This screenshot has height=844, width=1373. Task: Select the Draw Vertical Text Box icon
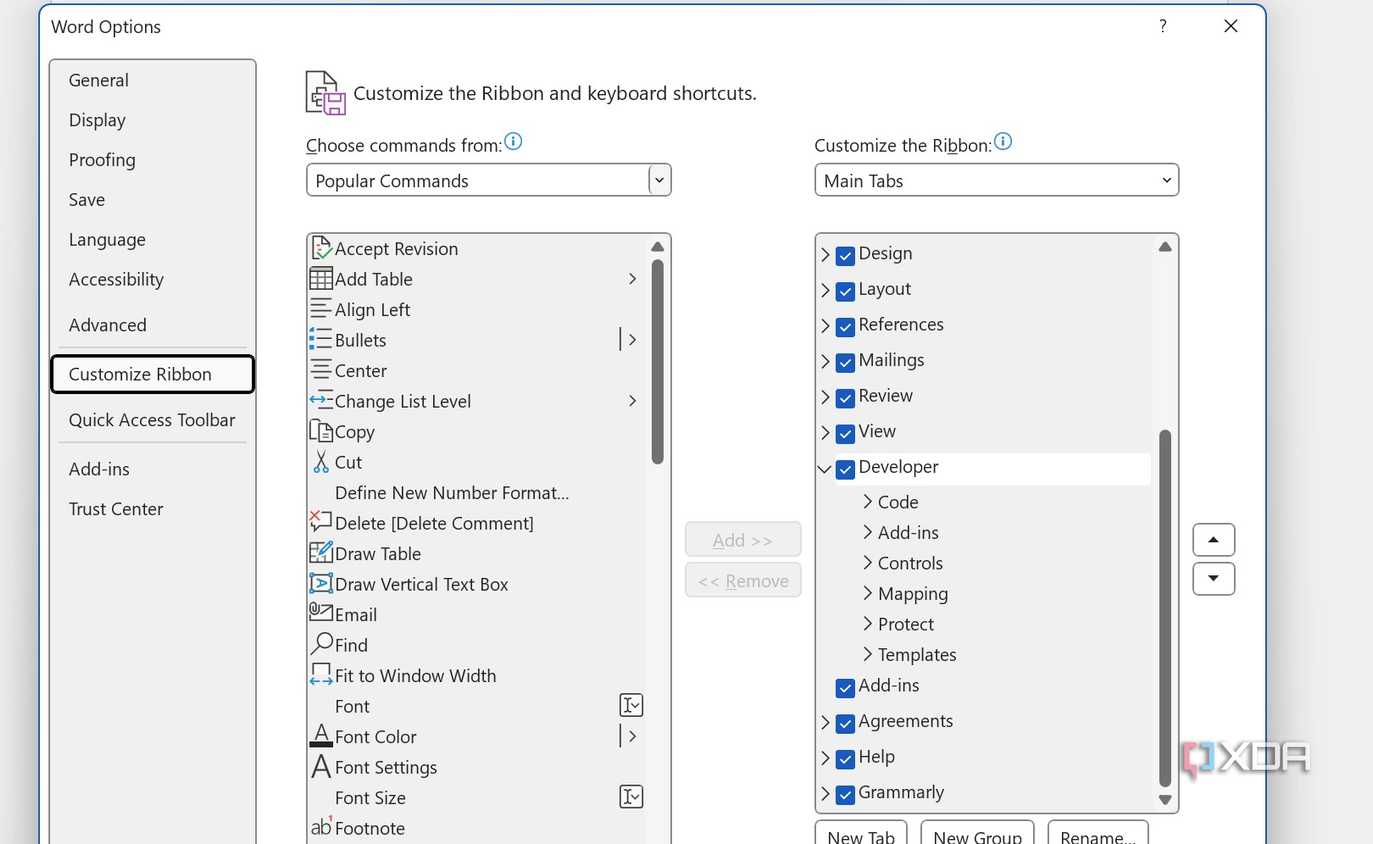click(x=321, y=583)
